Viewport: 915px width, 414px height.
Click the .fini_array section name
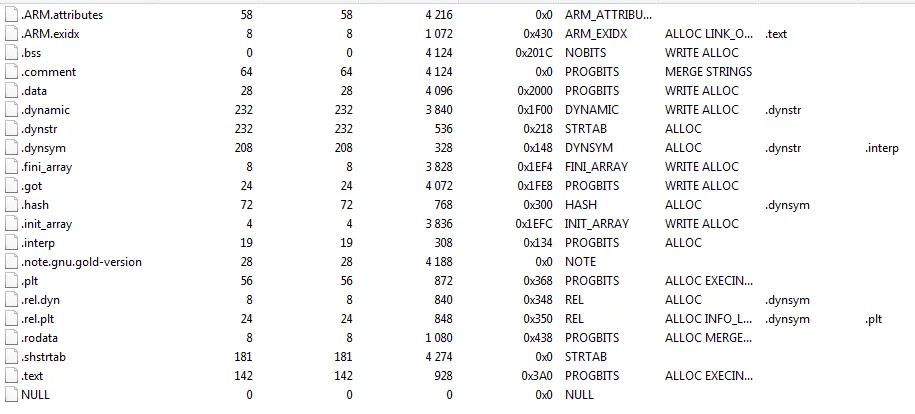[47, 168]
